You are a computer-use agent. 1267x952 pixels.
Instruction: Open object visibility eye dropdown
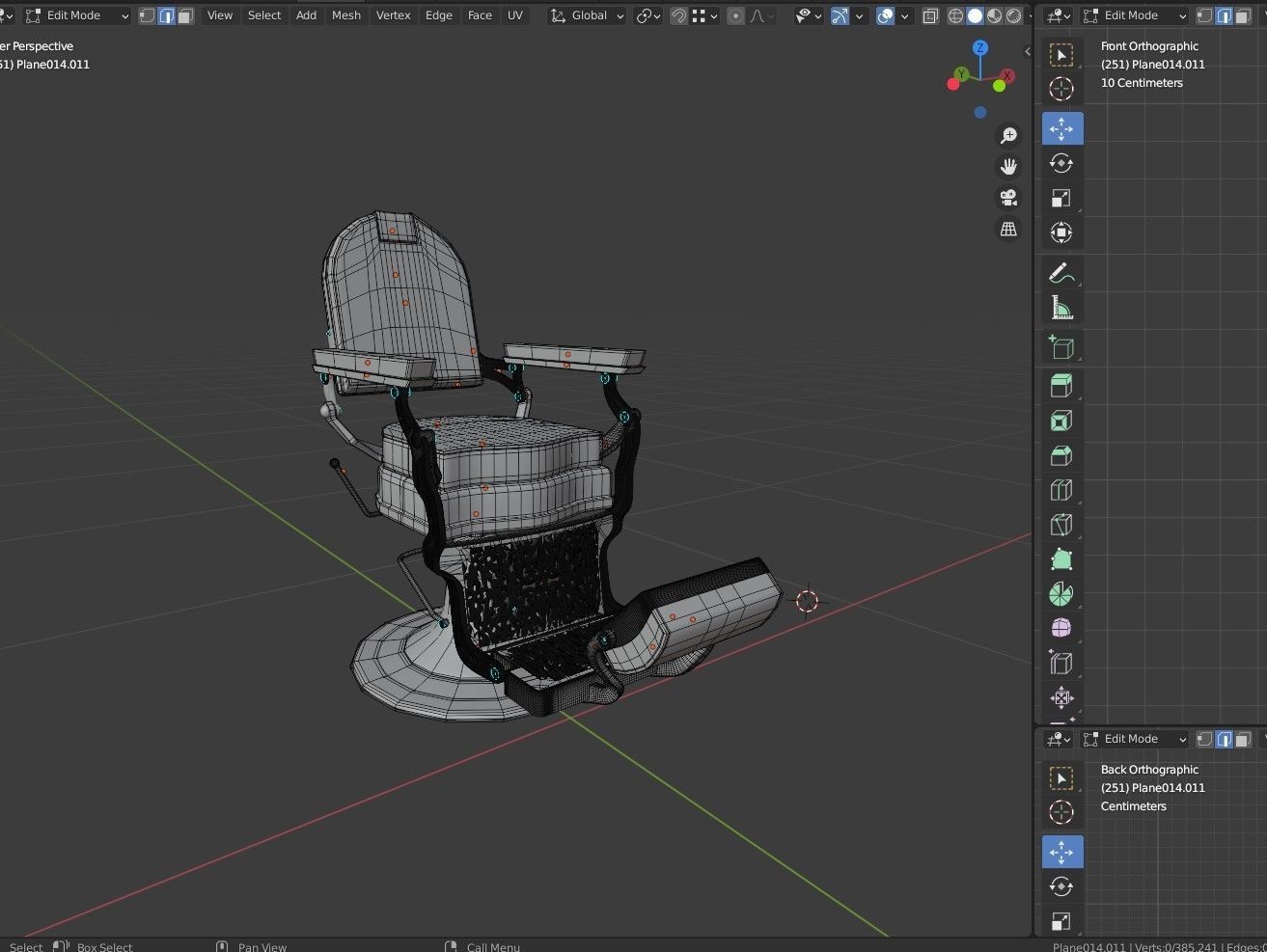tap(808, 15)
